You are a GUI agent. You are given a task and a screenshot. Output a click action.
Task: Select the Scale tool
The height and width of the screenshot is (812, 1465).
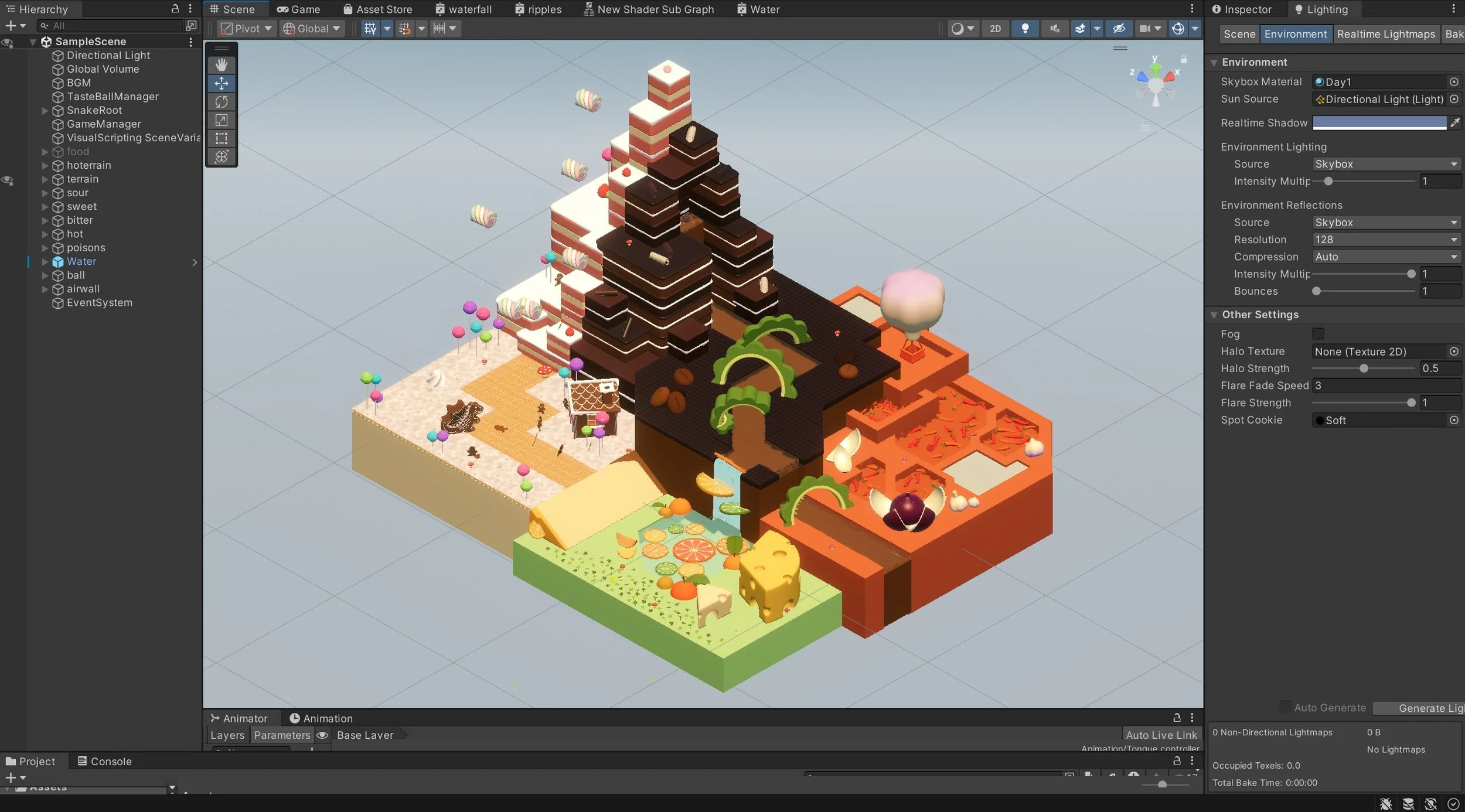coord(222,120)
